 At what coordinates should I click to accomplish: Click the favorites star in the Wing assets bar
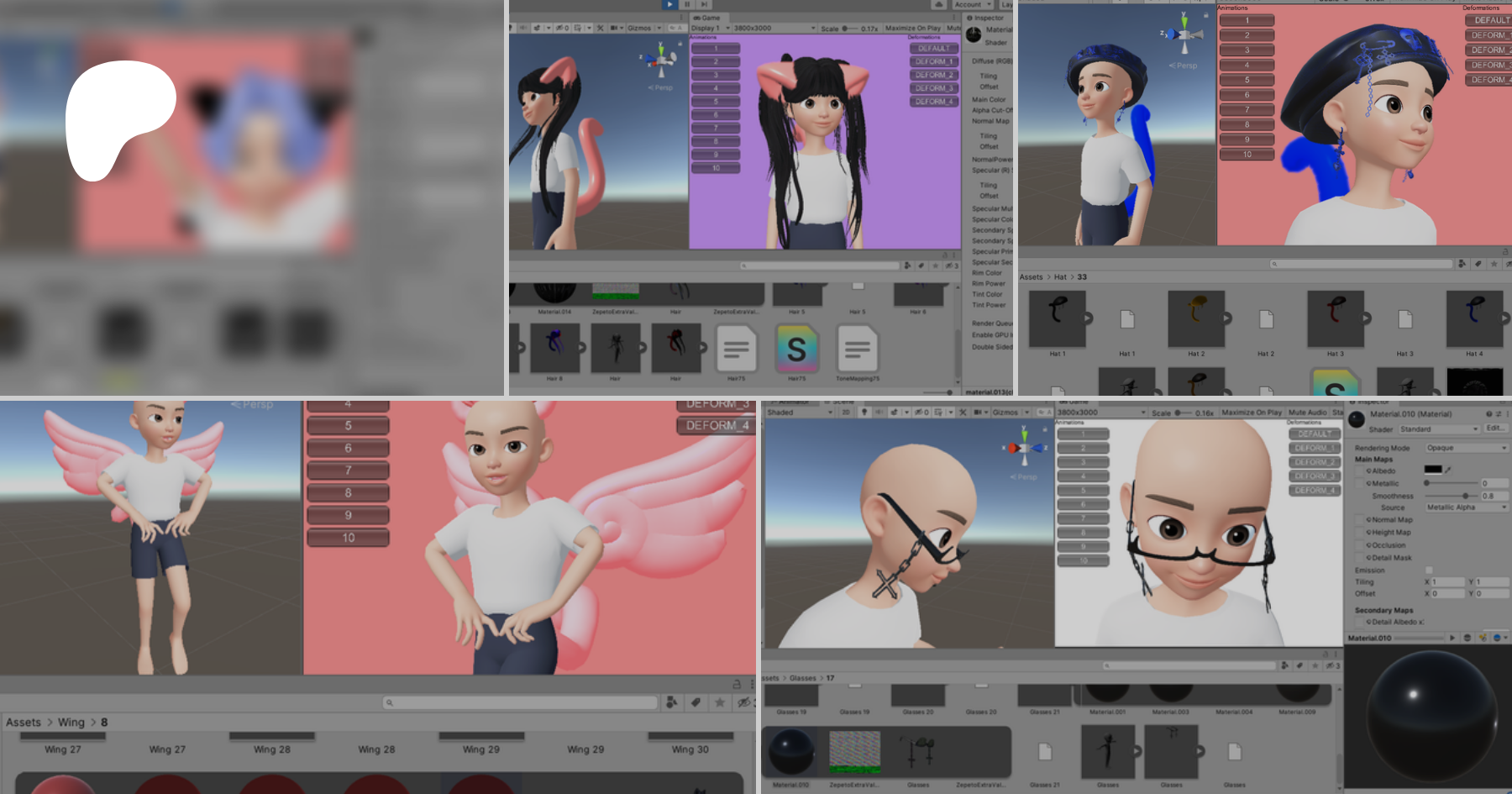click(720, 702)
